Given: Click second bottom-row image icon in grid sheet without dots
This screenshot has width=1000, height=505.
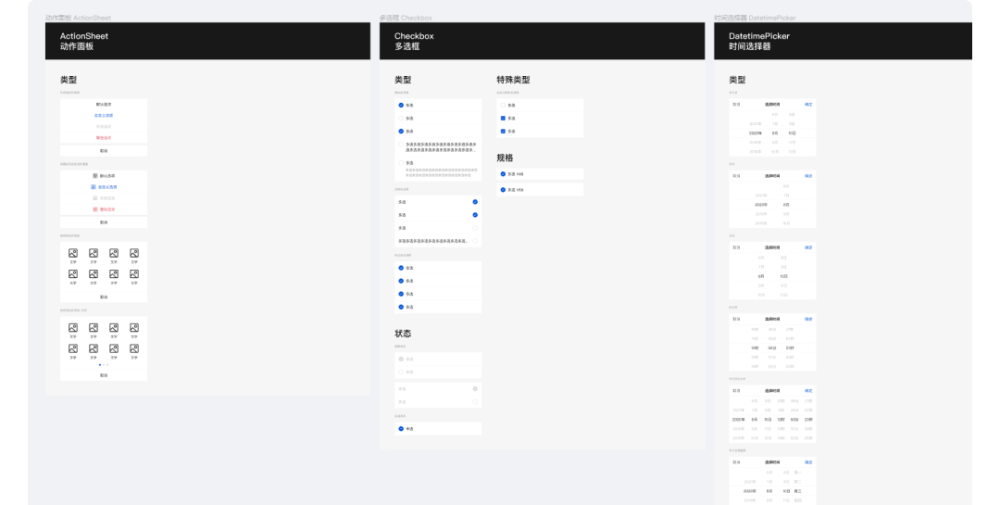Looking at the screenshot, I should (x=93, y=274).
